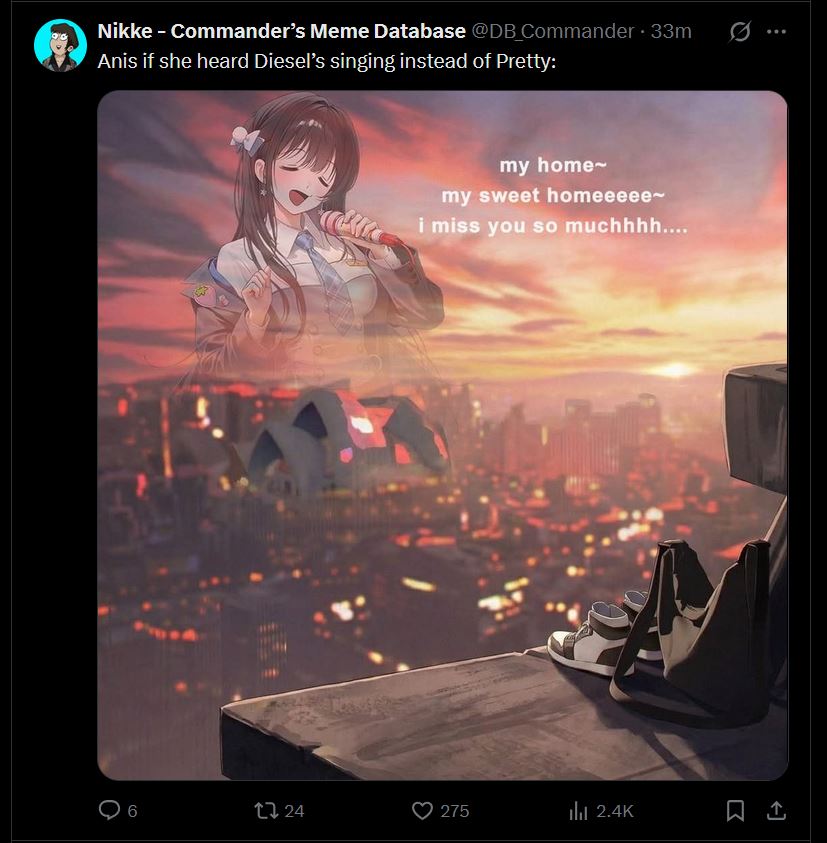Open the @DB_Commander handle link
Screen dimensions: 827x843
click(x=553, y=31)
